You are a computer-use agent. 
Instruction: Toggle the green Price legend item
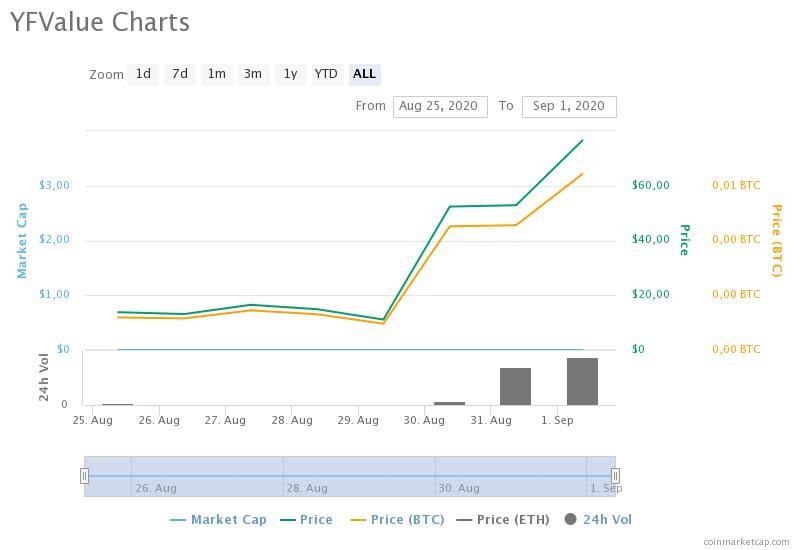coord(307,520)
